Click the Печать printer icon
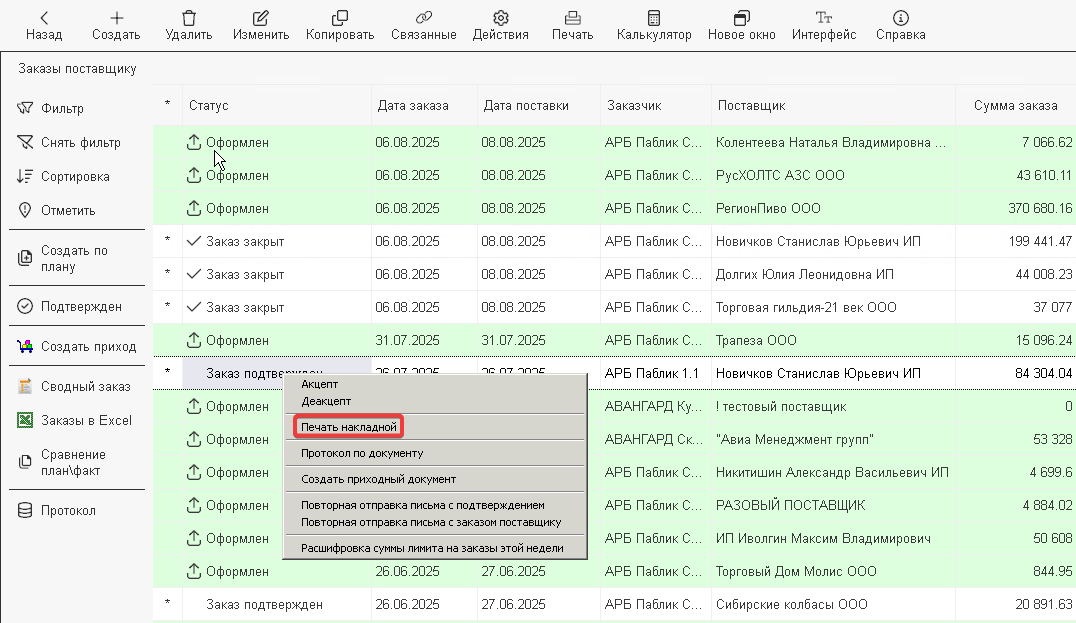The width and height of the screenshot is (1076, 623). coord(572,18)
